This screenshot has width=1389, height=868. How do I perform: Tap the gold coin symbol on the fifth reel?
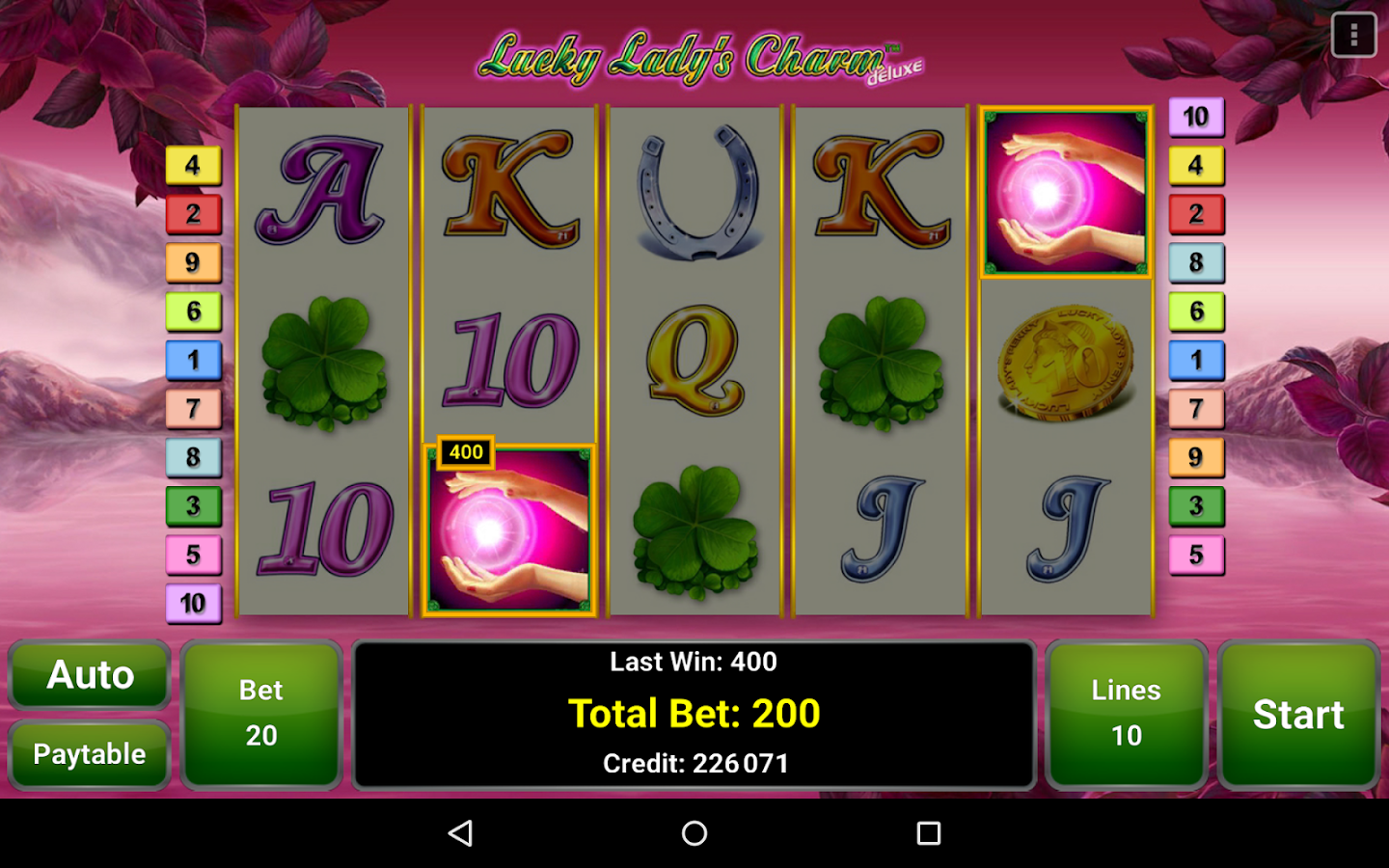point(1066,362)
